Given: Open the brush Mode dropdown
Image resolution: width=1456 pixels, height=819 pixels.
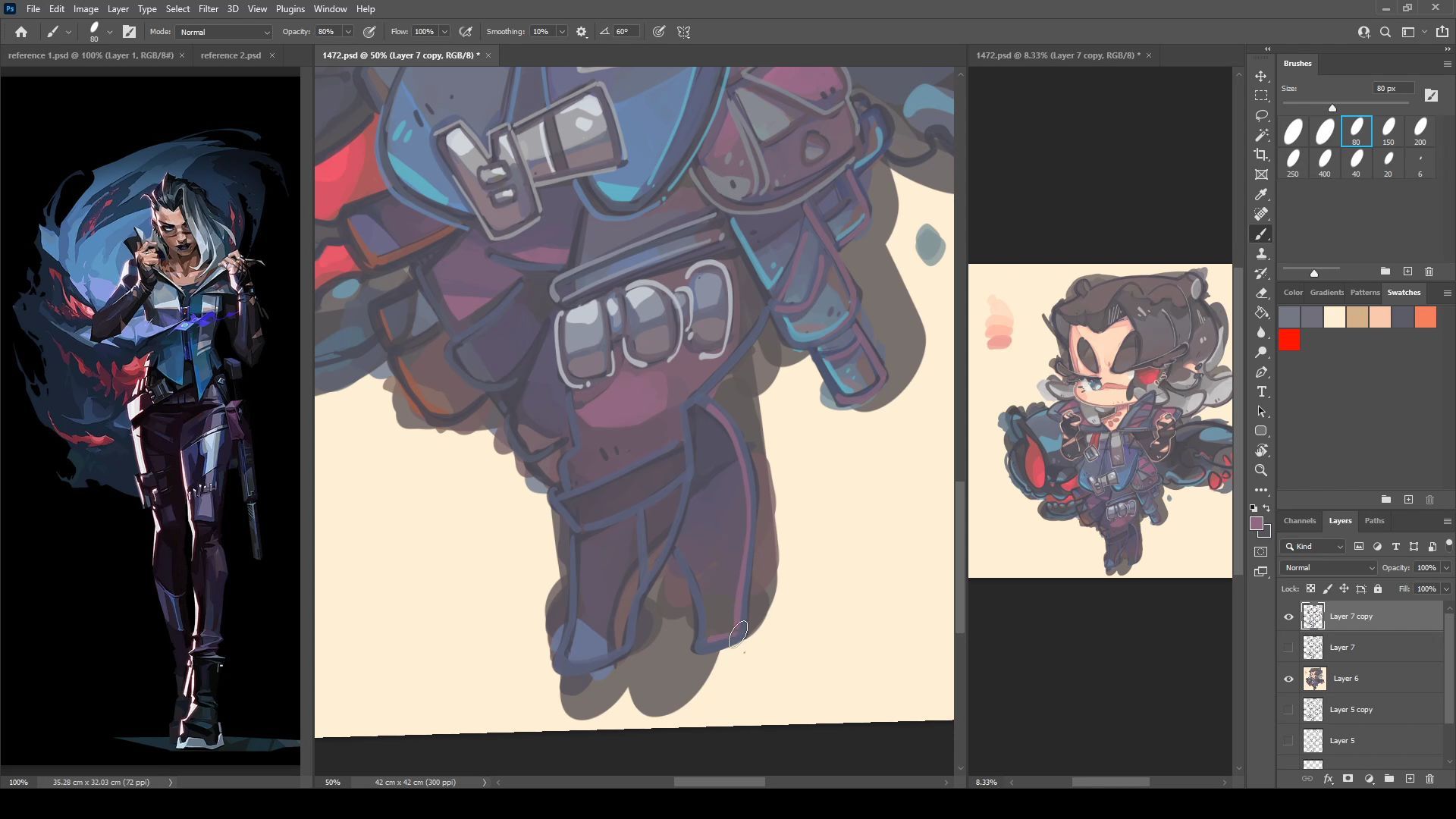Looking at the screenshot, I should [223, 32].
